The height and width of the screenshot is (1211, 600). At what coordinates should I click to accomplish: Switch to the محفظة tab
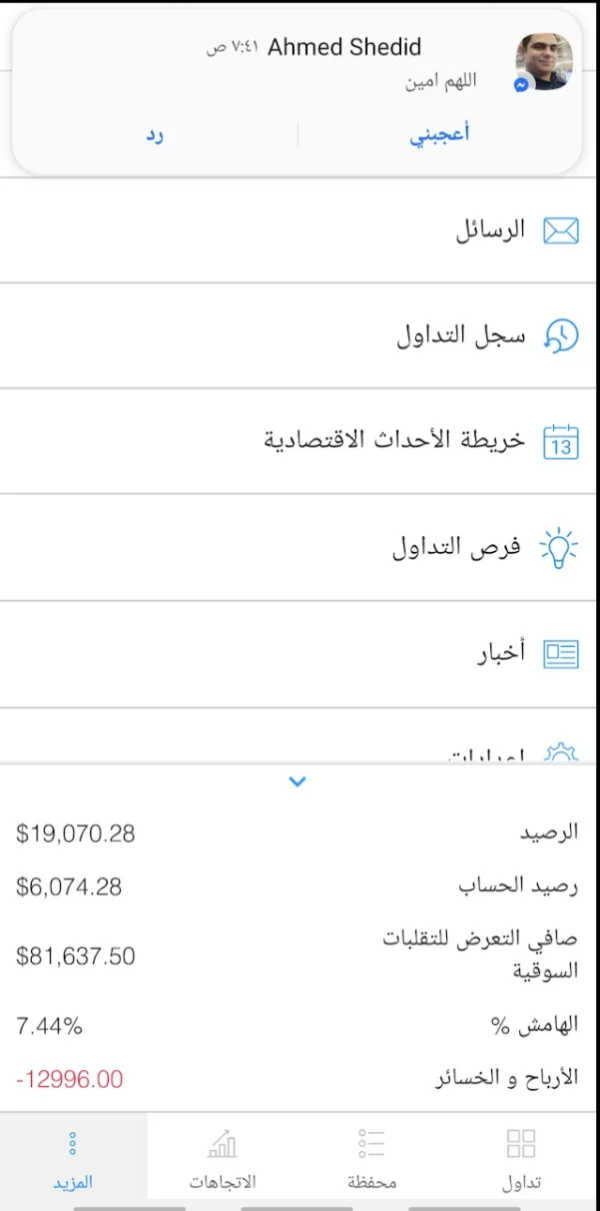pyautogui.click(x=372, y=1158)
